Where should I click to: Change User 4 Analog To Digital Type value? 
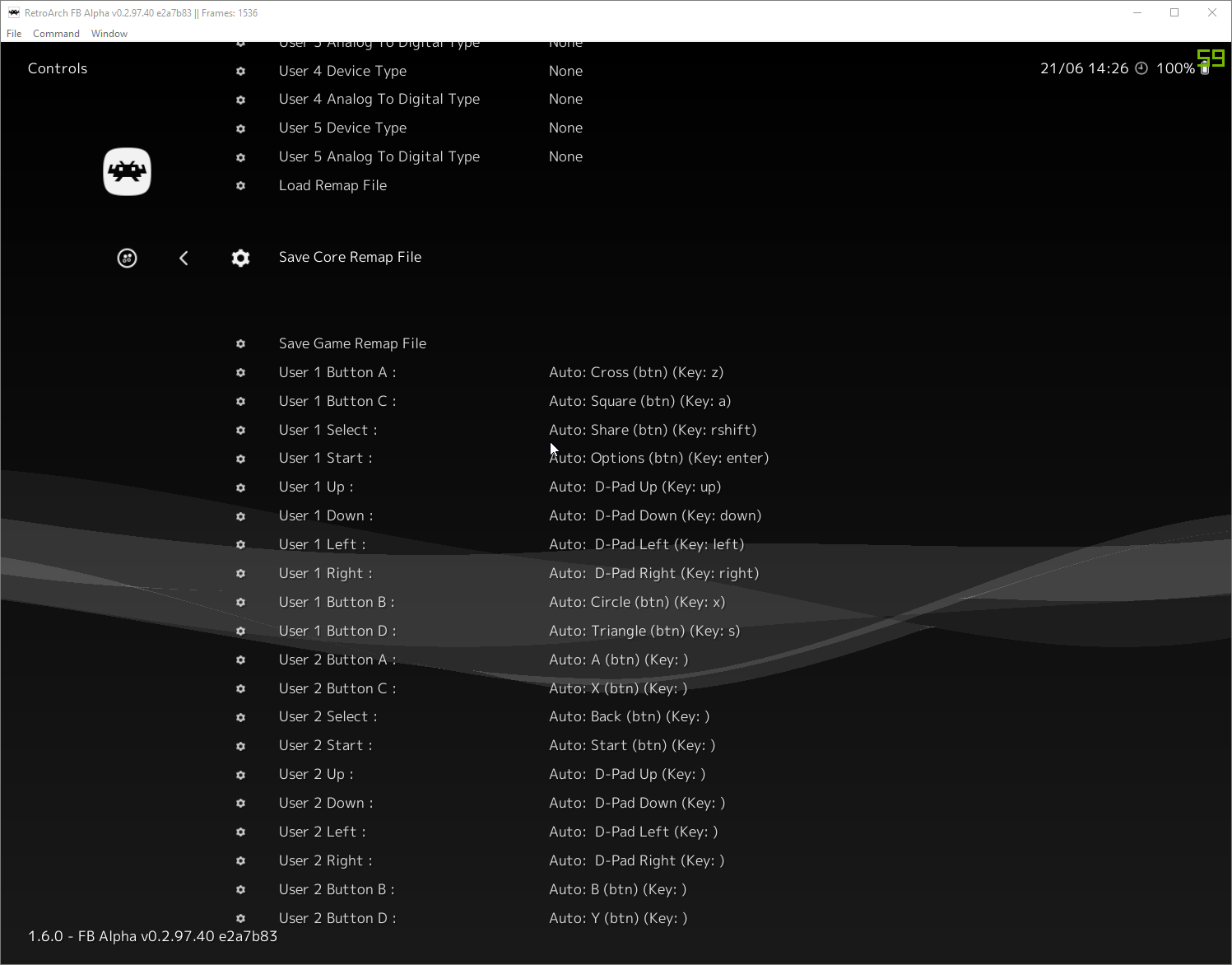pos(565,100)
